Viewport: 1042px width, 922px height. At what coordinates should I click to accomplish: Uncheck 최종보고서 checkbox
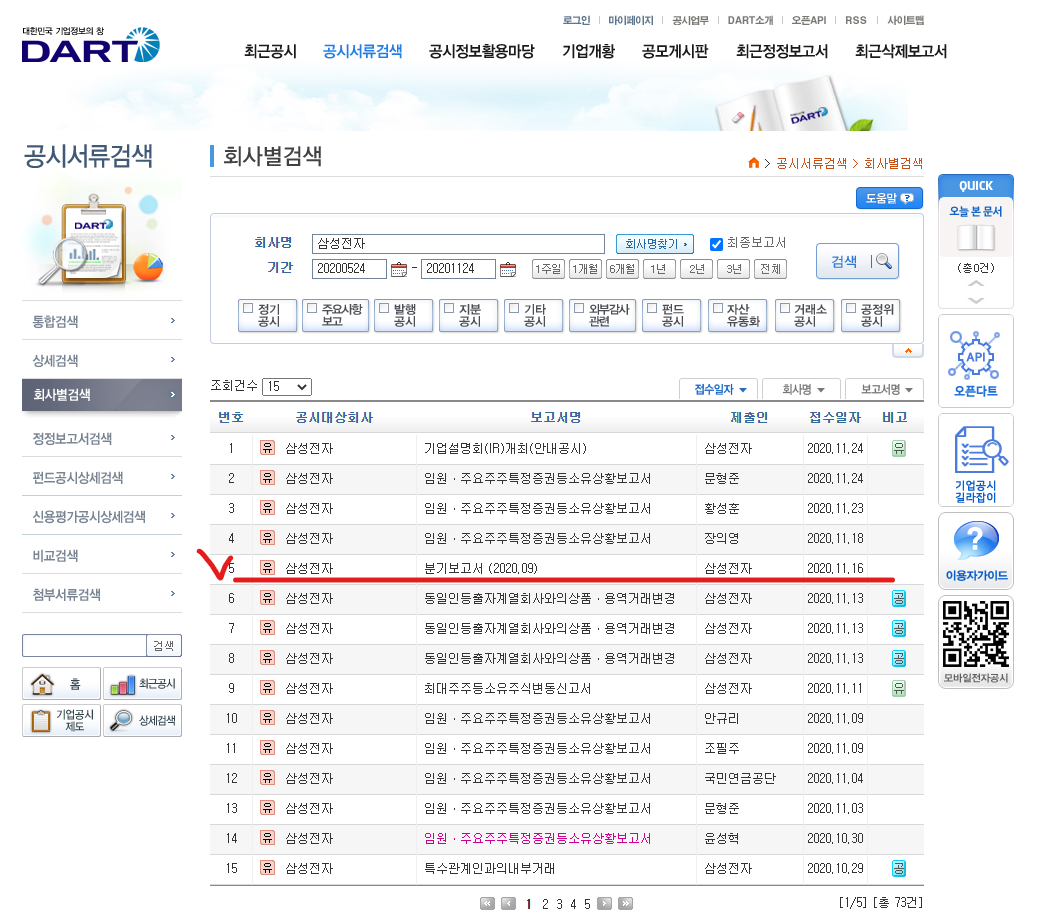[716, 244]
